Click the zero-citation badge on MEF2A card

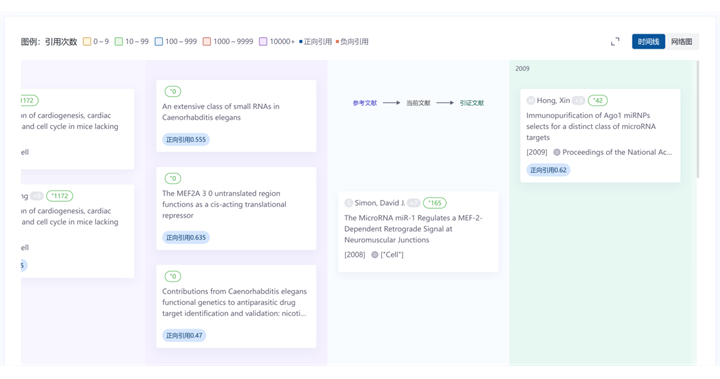173,178
